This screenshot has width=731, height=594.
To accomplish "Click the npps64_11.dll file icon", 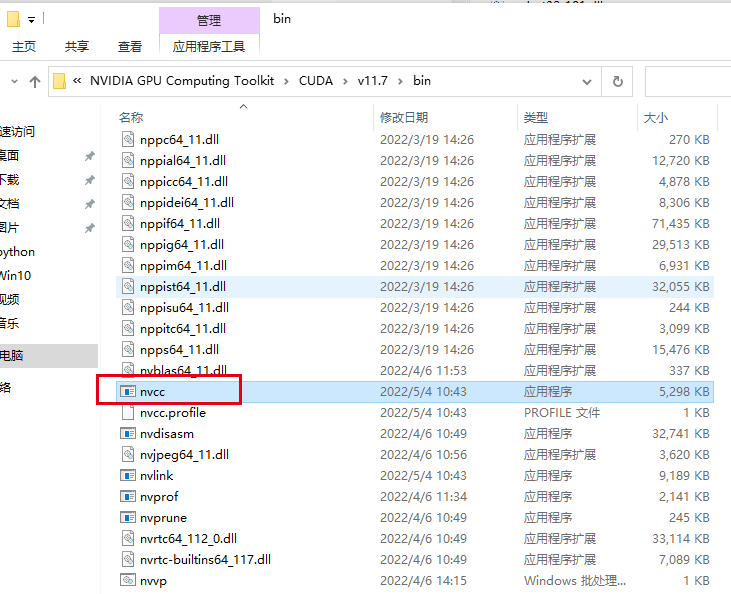I will click(x=128, y=349).
